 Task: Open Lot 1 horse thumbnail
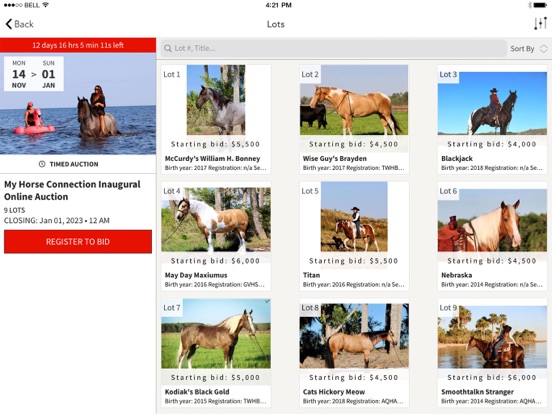[x=216, y=100]
